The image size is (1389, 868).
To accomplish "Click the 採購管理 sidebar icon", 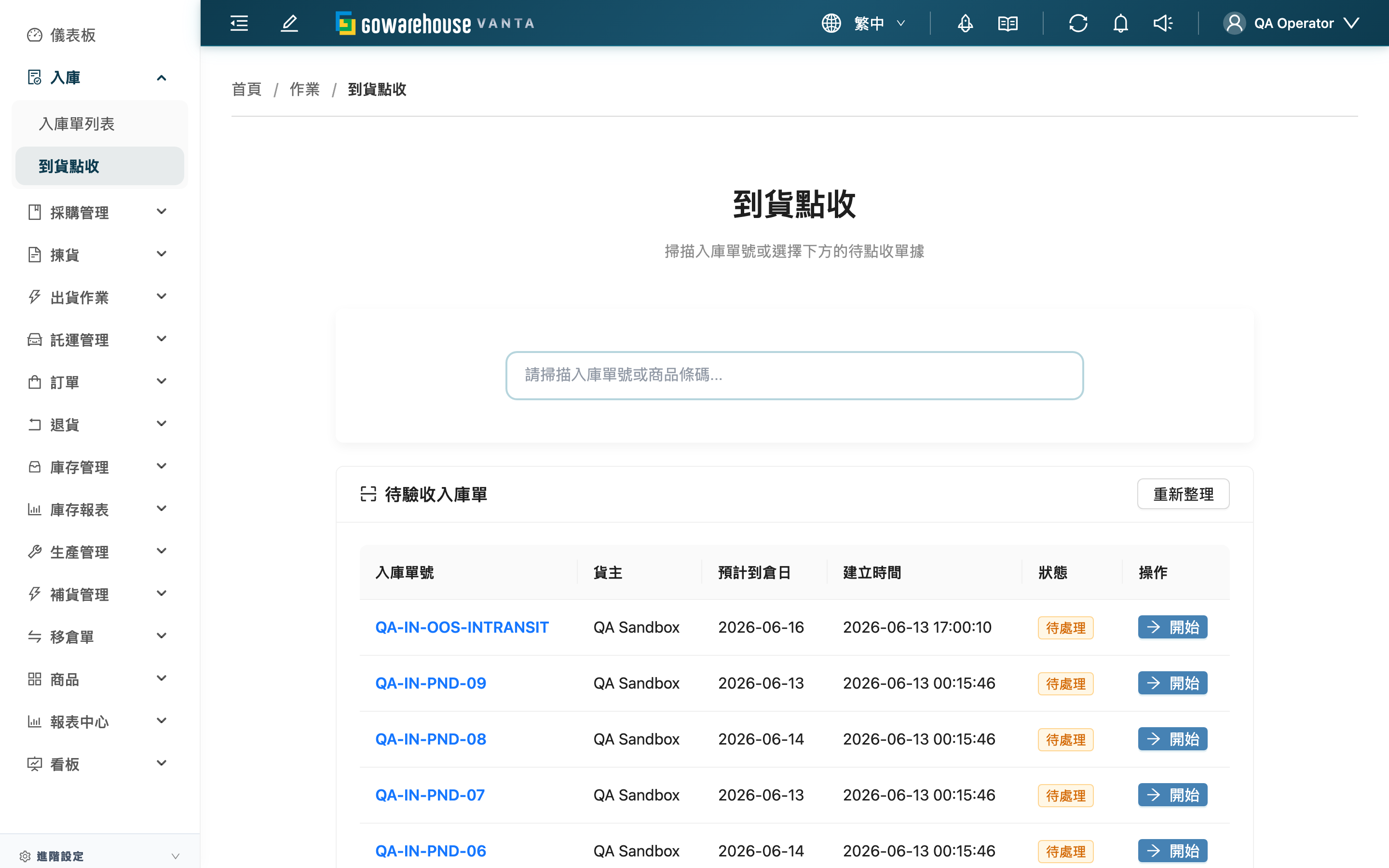I will click(x=34, y=212).
